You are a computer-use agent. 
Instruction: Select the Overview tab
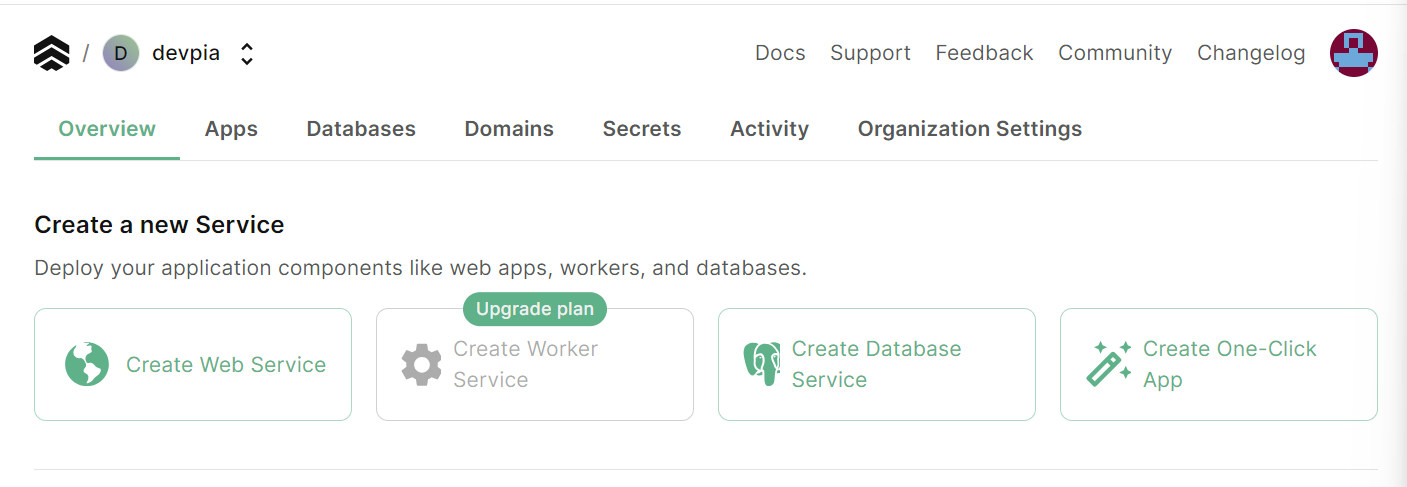tap(107, 129)
